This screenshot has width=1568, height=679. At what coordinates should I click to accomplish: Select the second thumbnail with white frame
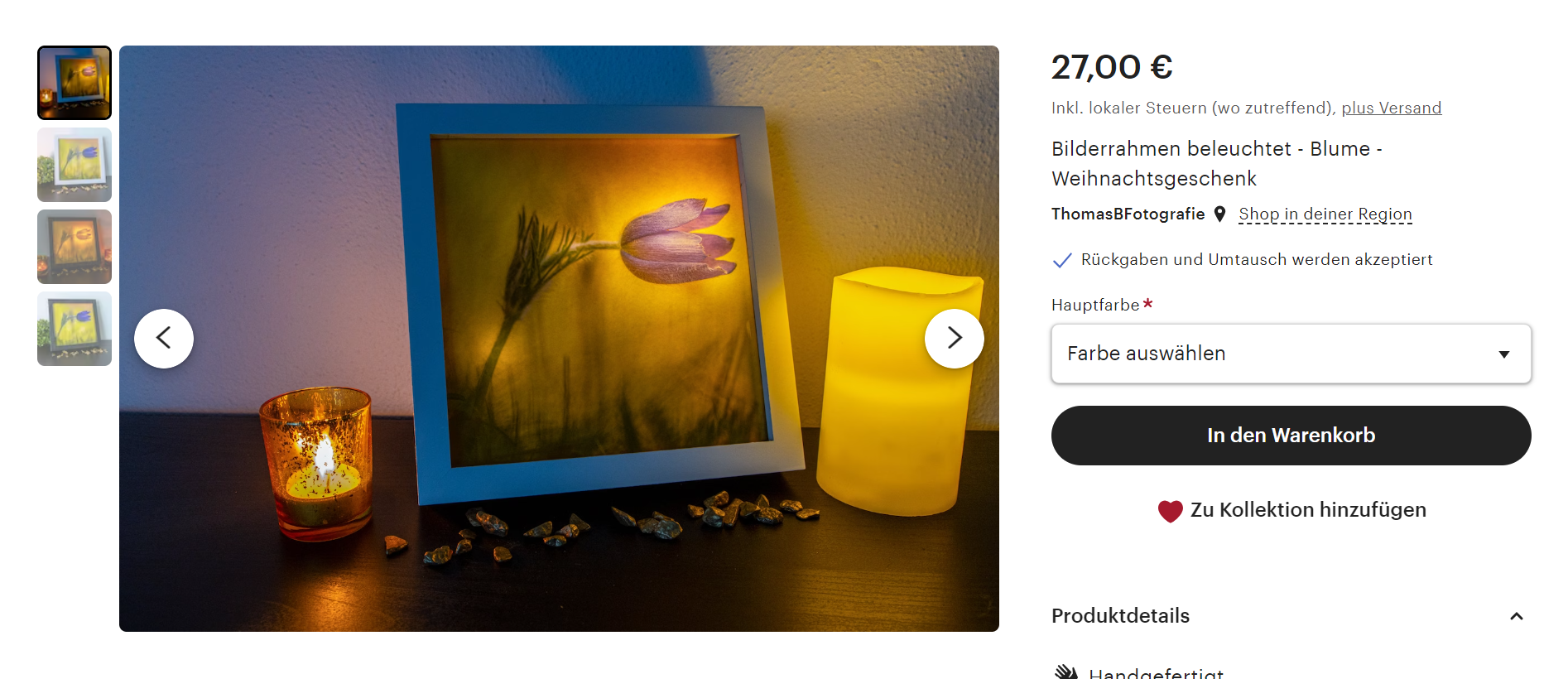(75, 165)
